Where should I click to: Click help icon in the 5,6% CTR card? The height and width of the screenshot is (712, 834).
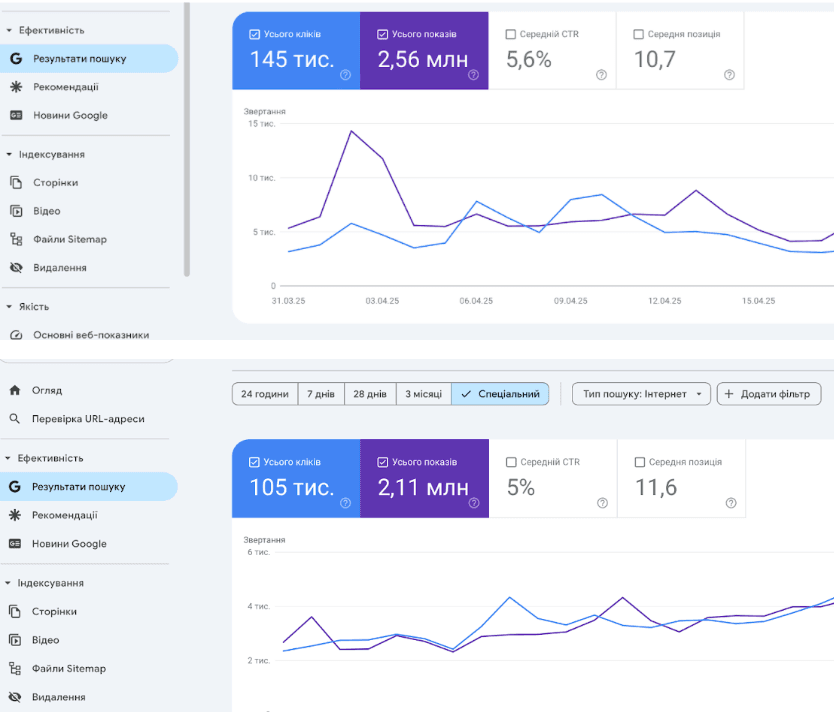pos(601,75)
